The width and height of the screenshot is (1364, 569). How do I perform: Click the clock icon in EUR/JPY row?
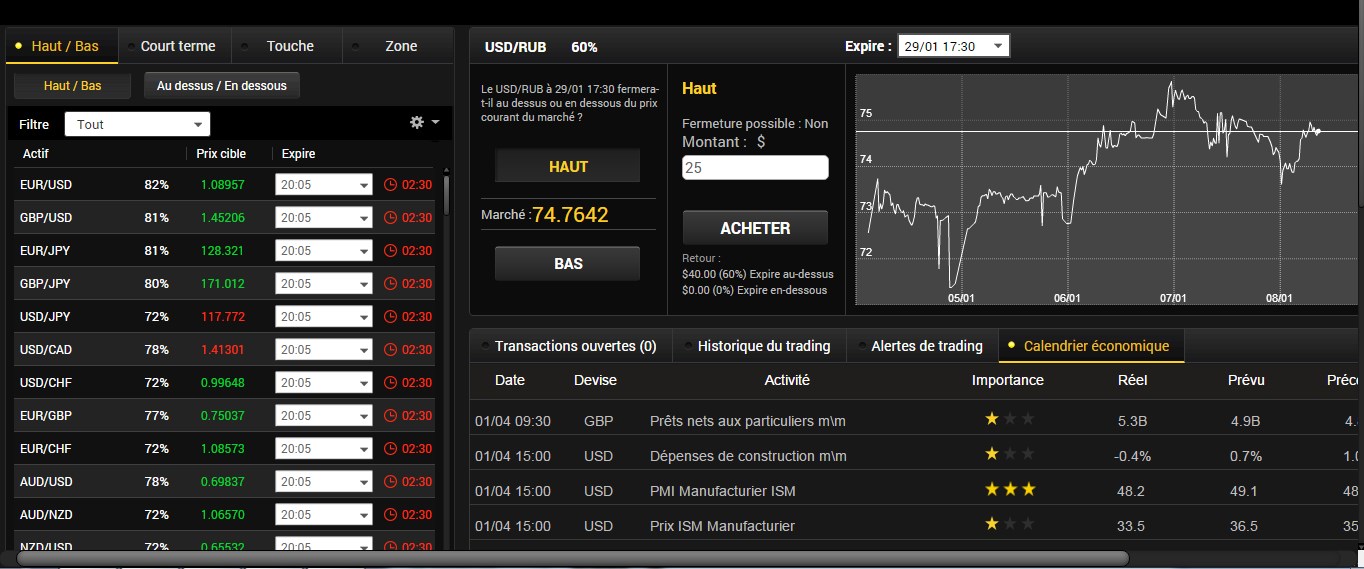(391, 250)
